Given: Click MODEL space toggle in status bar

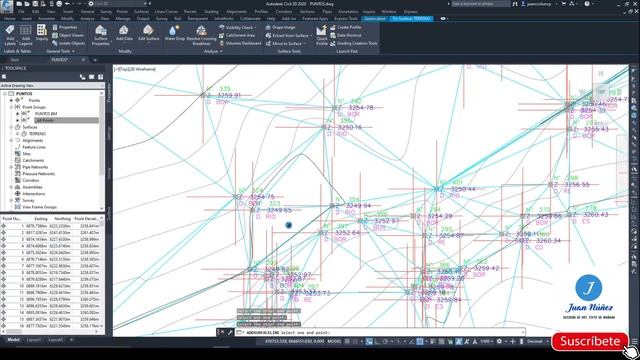Looking at the screenshot, I should [334, 341].
